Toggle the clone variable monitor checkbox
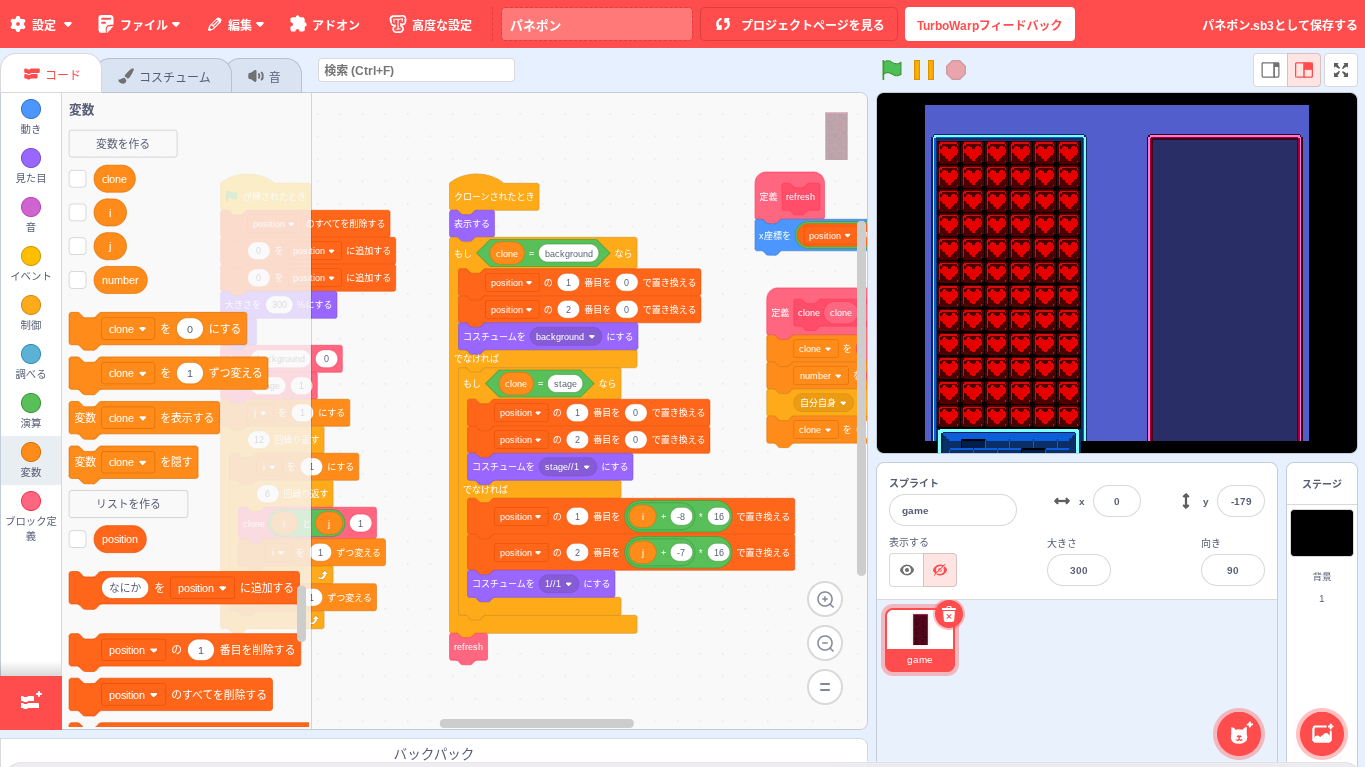1365x767 pixels. (78, 179)
